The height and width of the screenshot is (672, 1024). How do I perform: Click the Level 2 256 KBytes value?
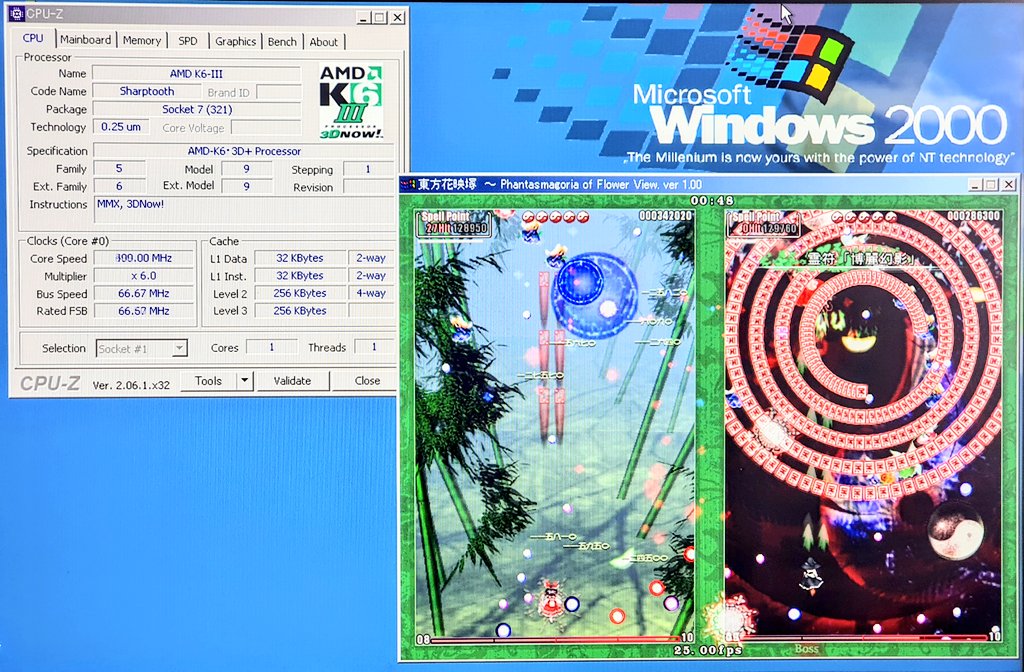[300, 293]
